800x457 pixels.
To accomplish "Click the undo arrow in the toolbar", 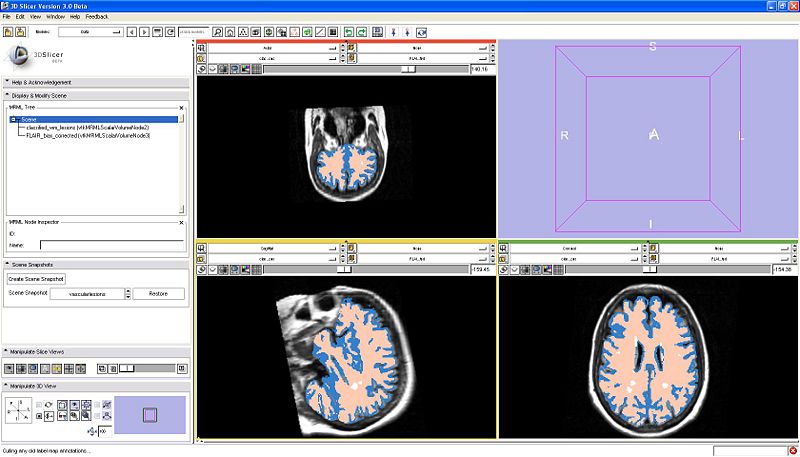I will tap(349, 32).
